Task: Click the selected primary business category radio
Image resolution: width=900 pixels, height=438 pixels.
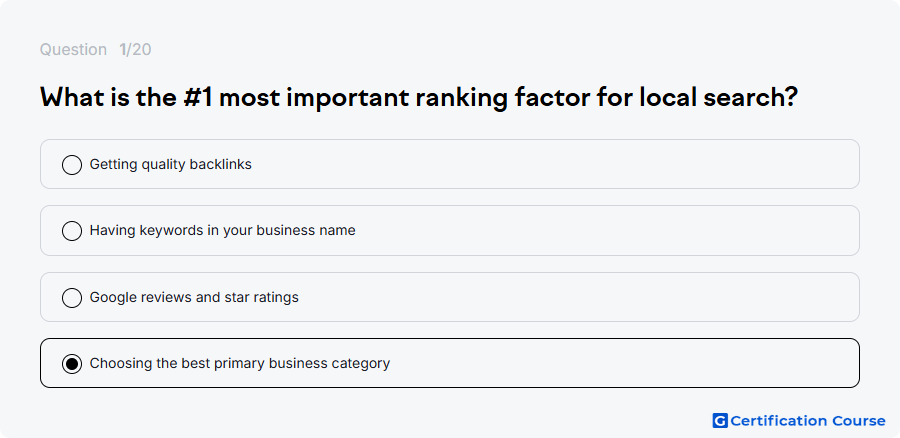Action: point(72,363)
